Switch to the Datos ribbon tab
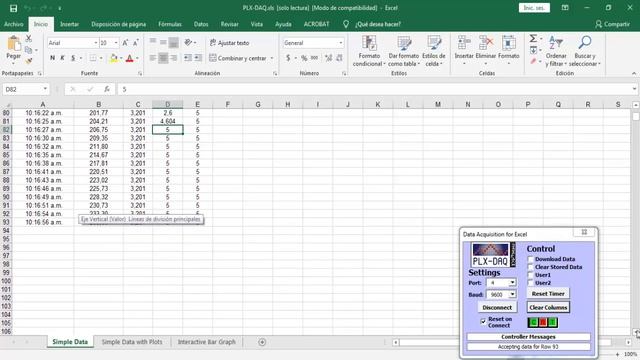Screen dimensions: 640x360 click(x=201, y=24)
